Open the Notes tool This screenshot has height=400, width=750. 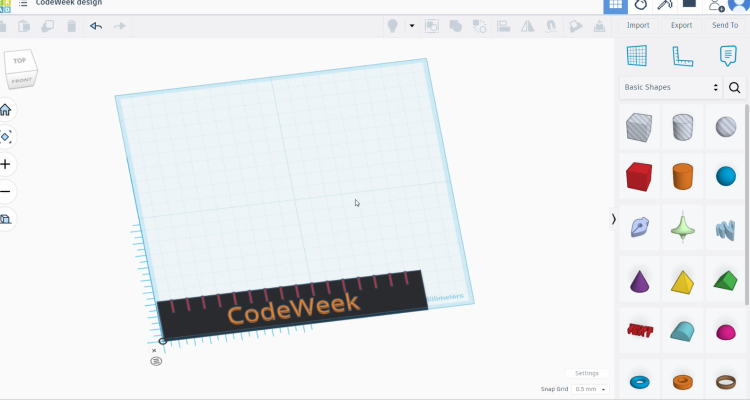pos(728,56)
